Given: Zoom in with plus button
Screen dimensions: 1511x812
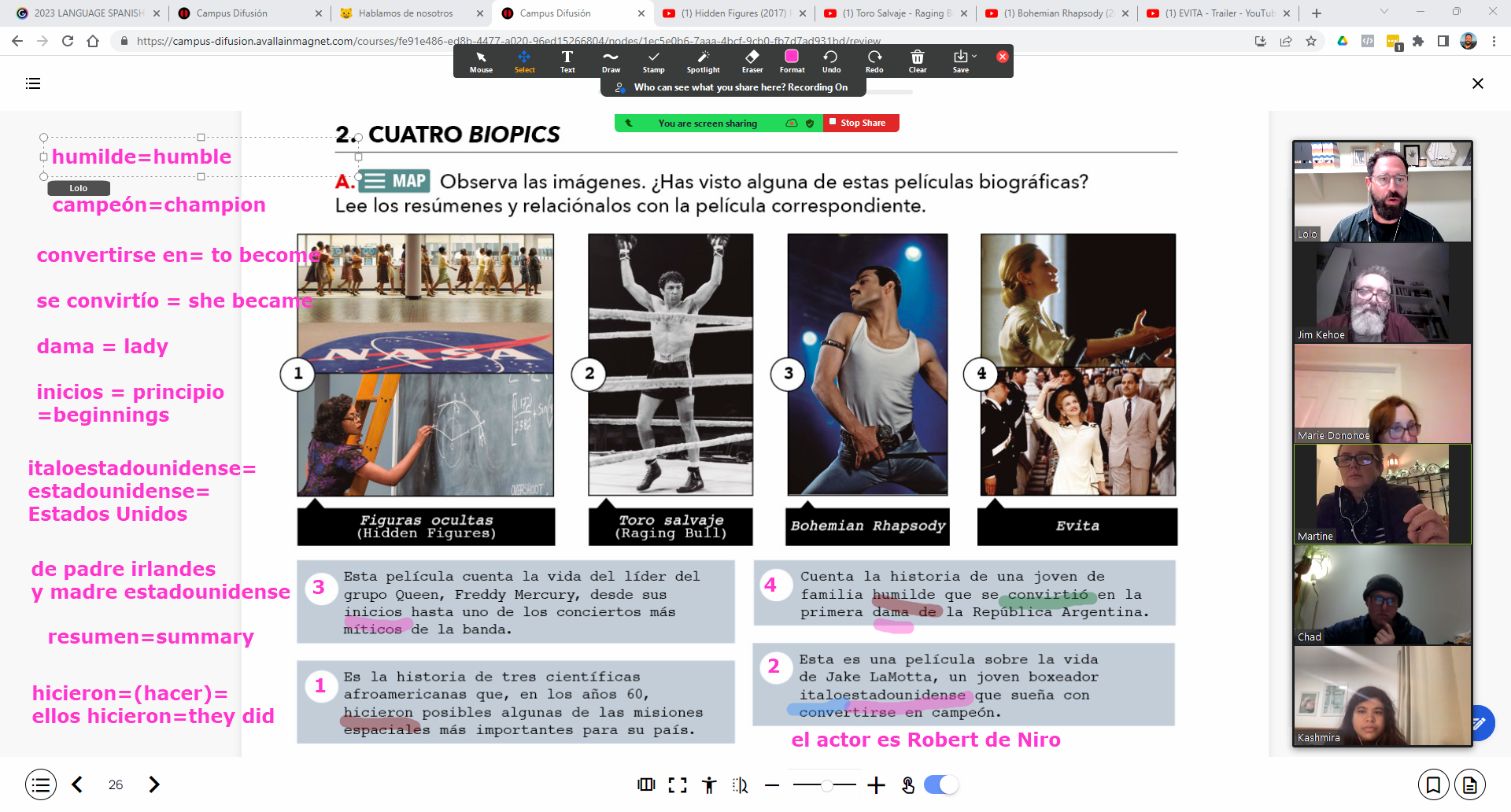Looking at the screenshot, I should 876,784.
